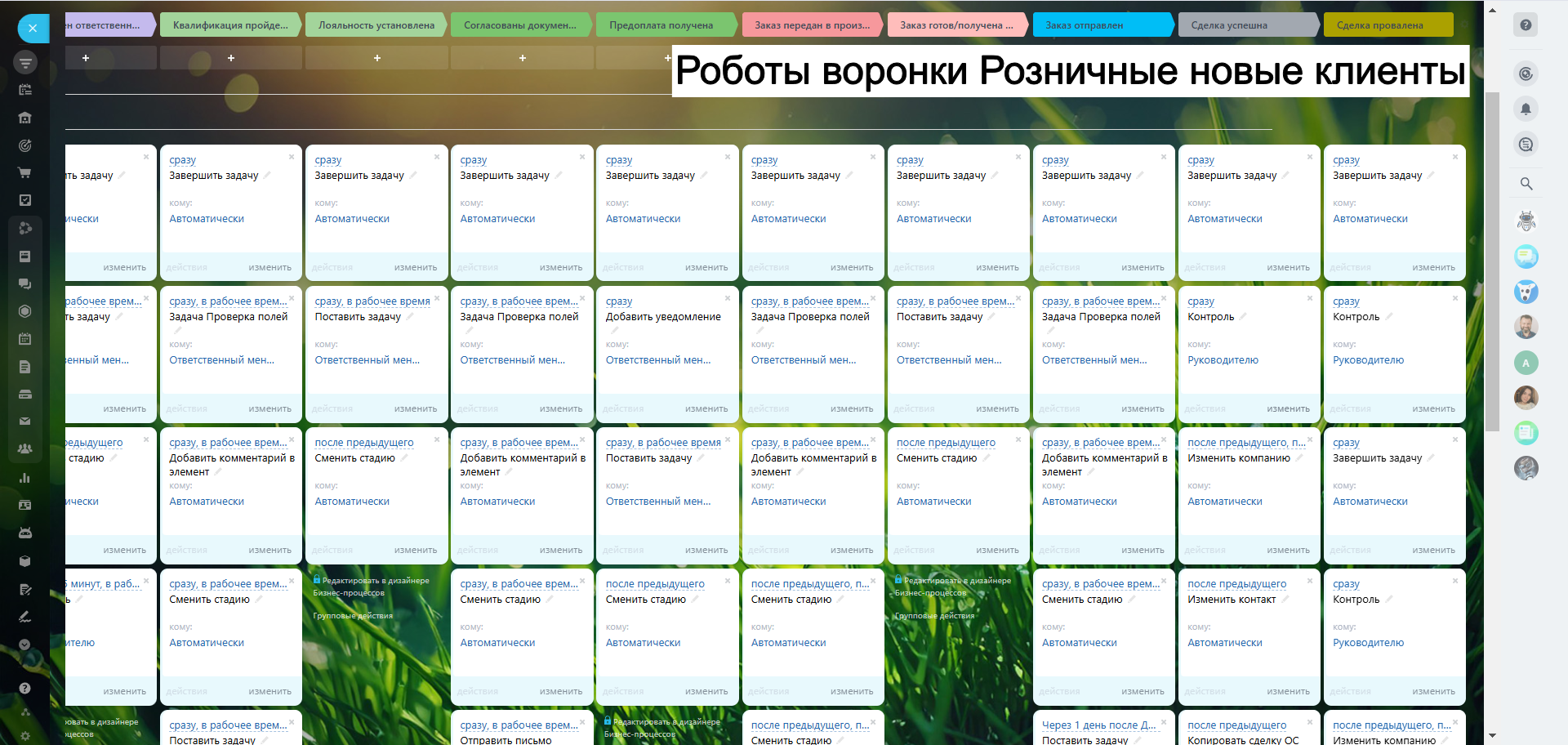1568x745 pixels.
Task: Close the robots slider with the X button
Action: coord(33,29)
